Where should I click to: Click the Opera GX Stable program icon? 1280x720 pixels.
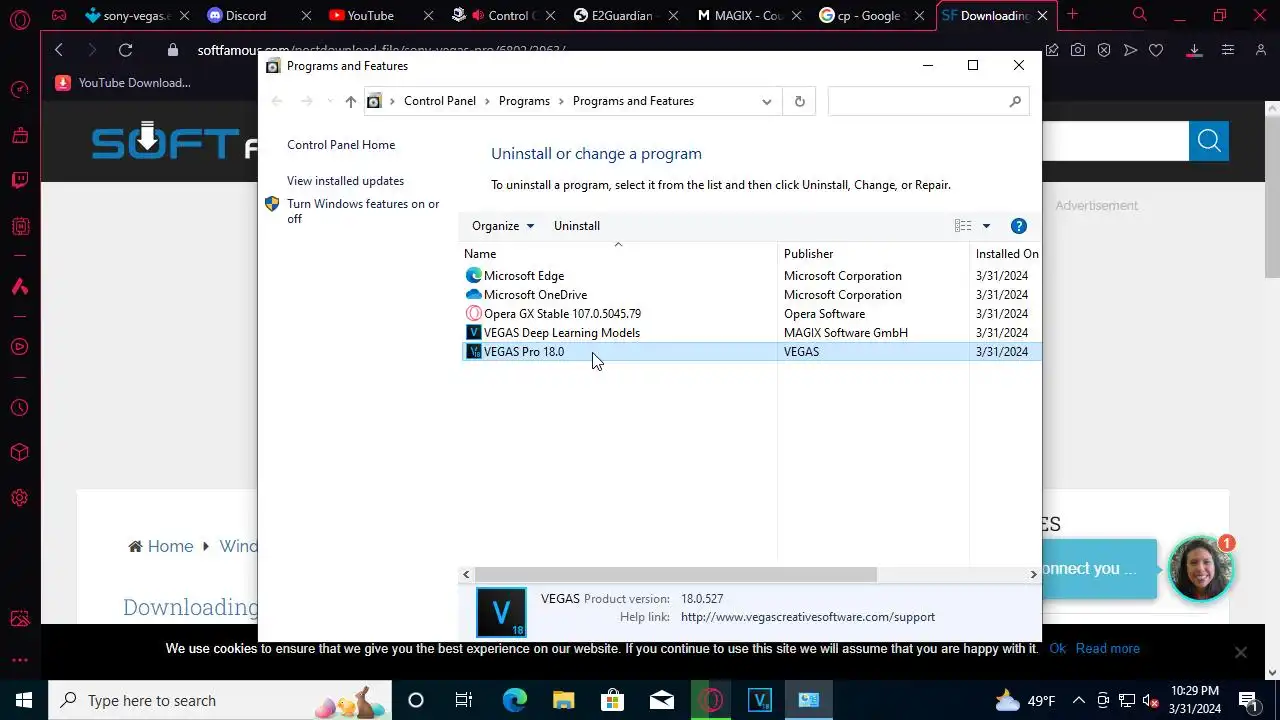point(474,314)
